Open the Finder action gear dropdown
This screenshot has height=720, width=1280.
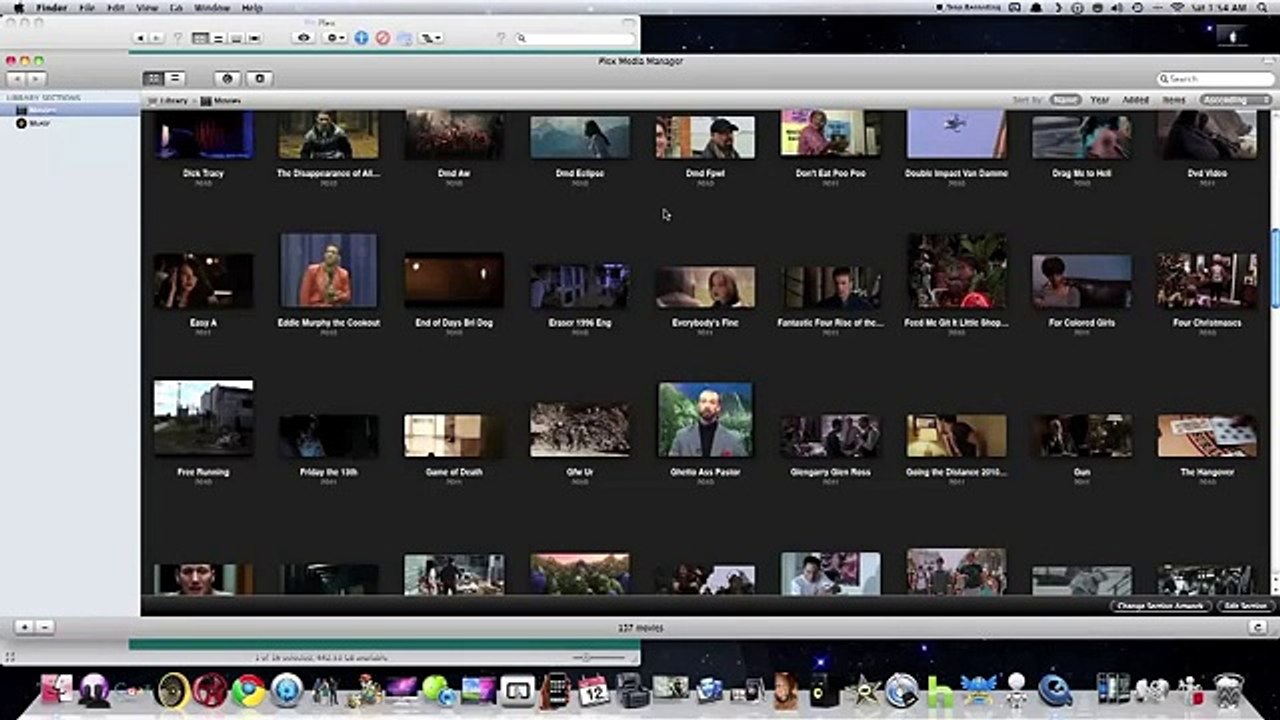335,38
